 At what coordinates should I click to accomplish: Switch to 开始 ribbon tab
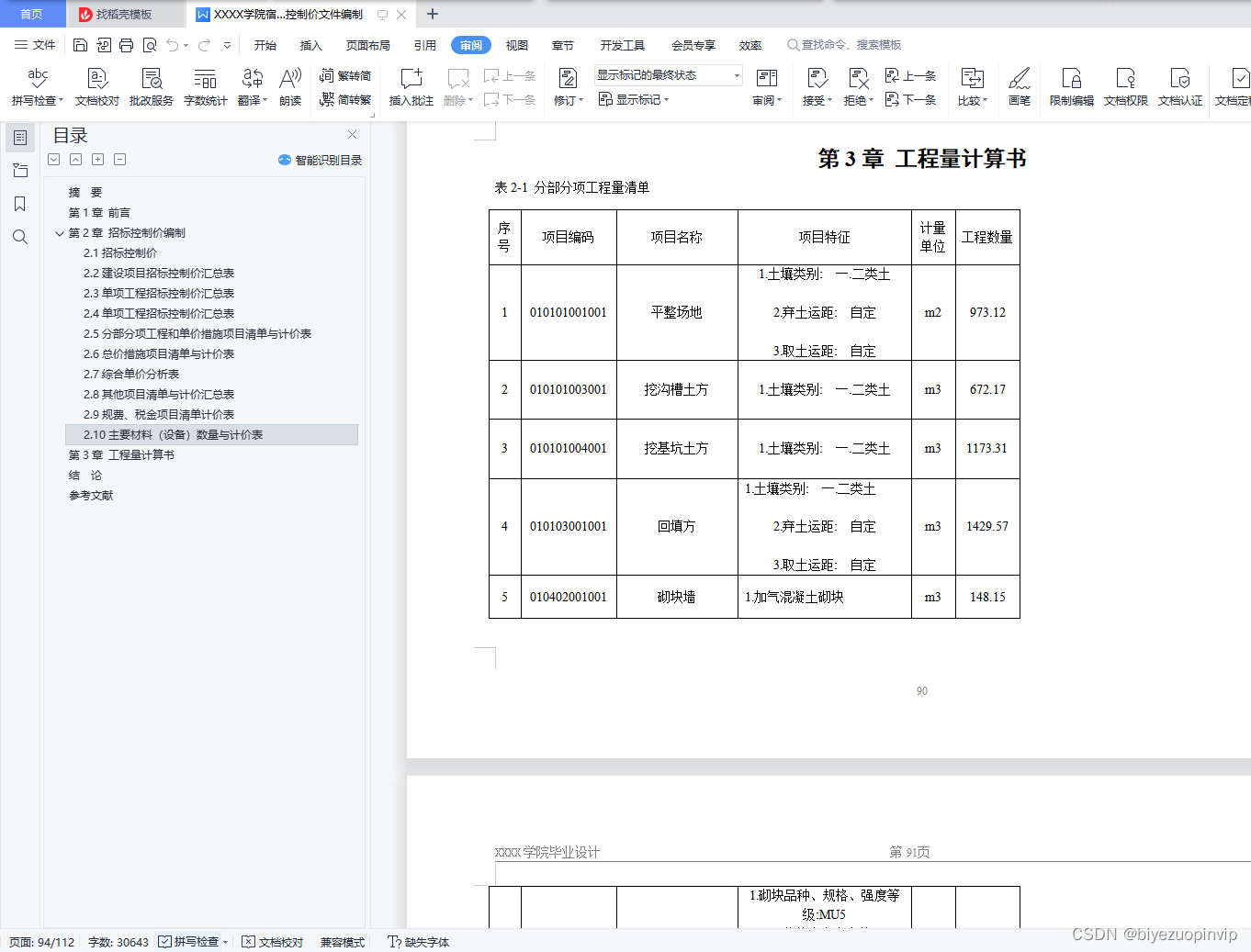(265, 45)
